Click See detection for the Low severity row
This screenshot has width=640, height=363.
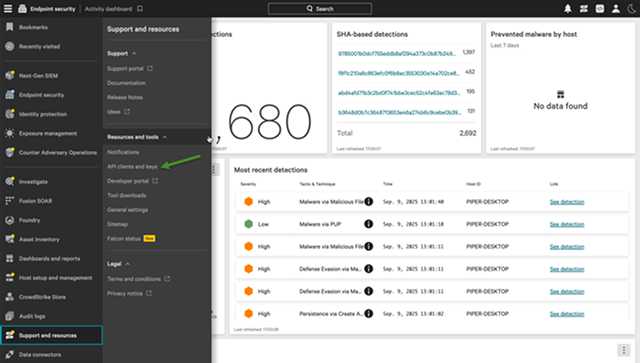tap(567, 224)
